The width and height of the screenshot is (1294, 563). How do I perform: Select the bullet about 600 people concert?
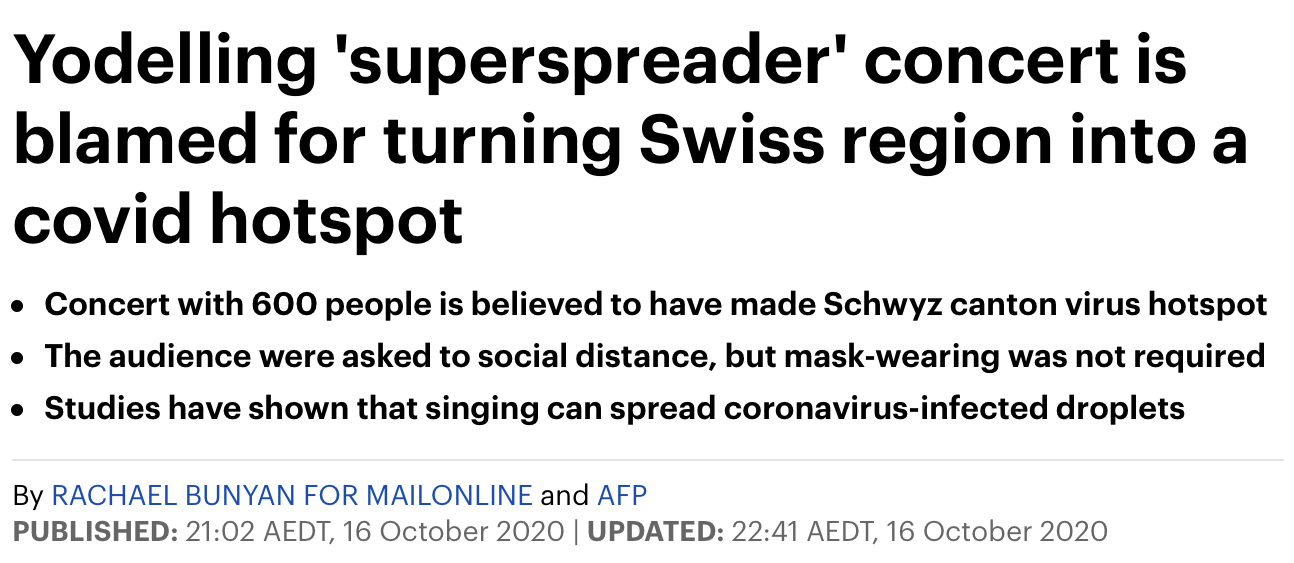point(656,305)
